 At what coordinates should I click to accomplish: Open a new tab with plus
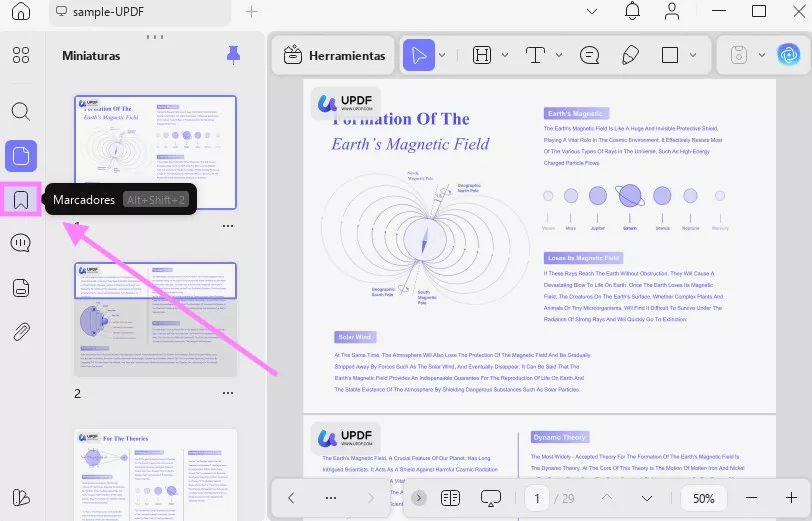(251, 11)
